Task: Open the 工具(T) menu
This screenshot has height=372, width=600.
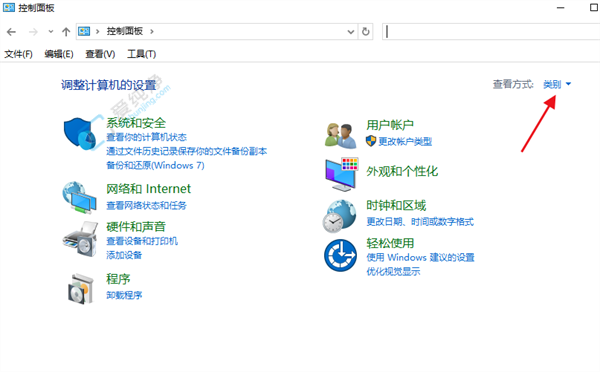Action: click(x=141, y=54)
